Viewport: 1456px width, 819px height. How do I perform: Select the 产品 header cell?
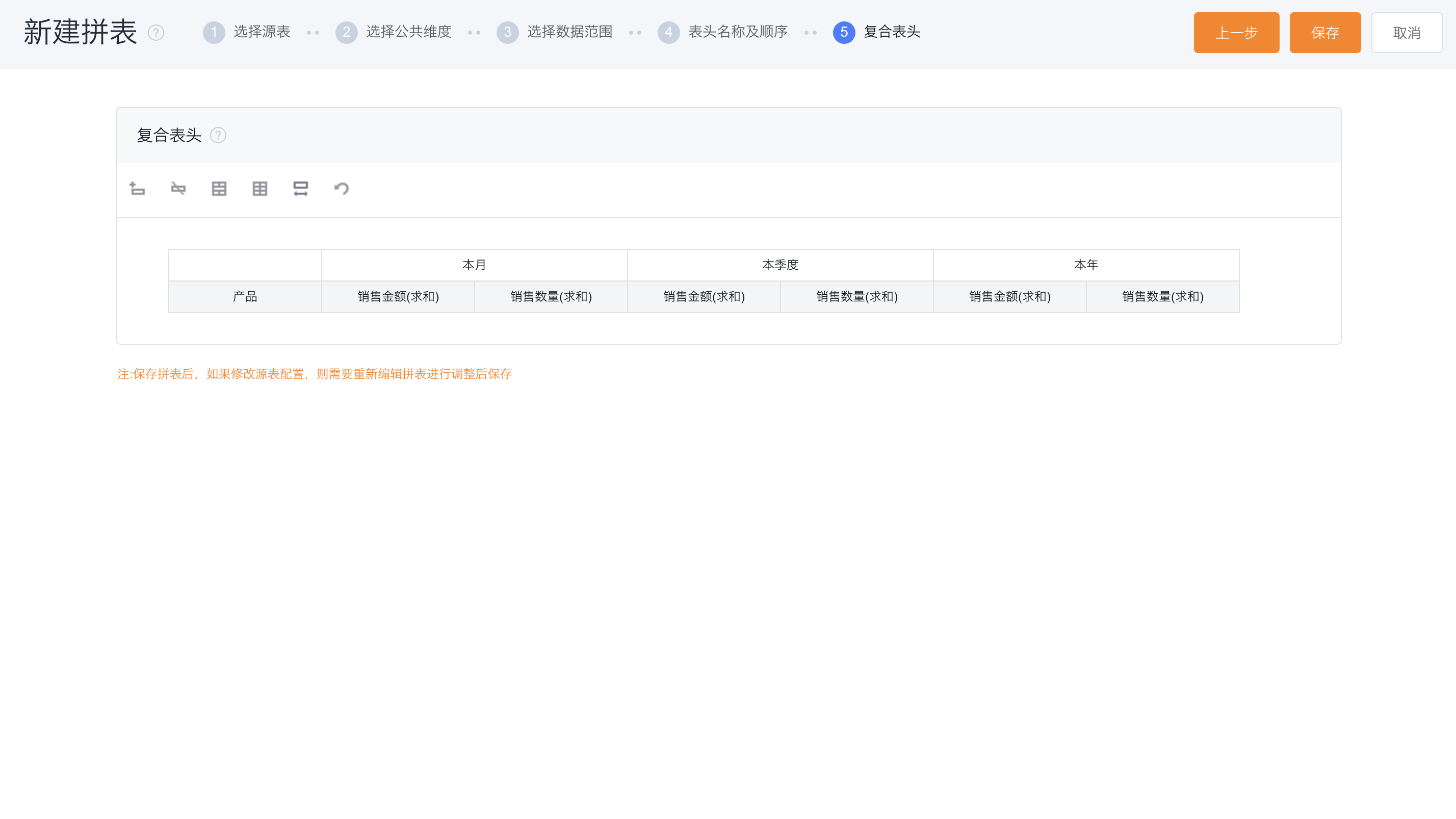pos(245,296)
